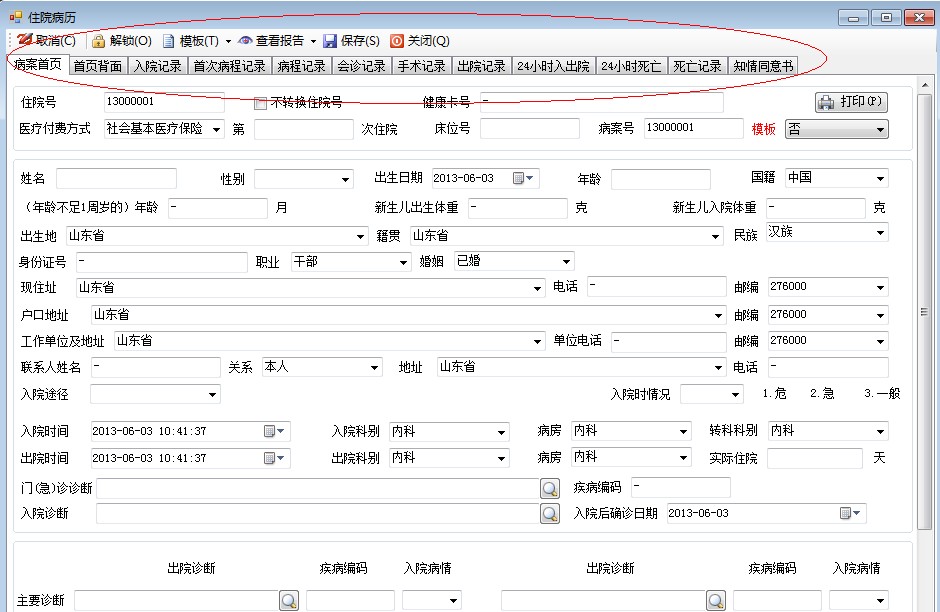This screenshot has width=940, height=612.
Task: Click the 病案号 field showing 13000001
Action: [x=694, y=129]
